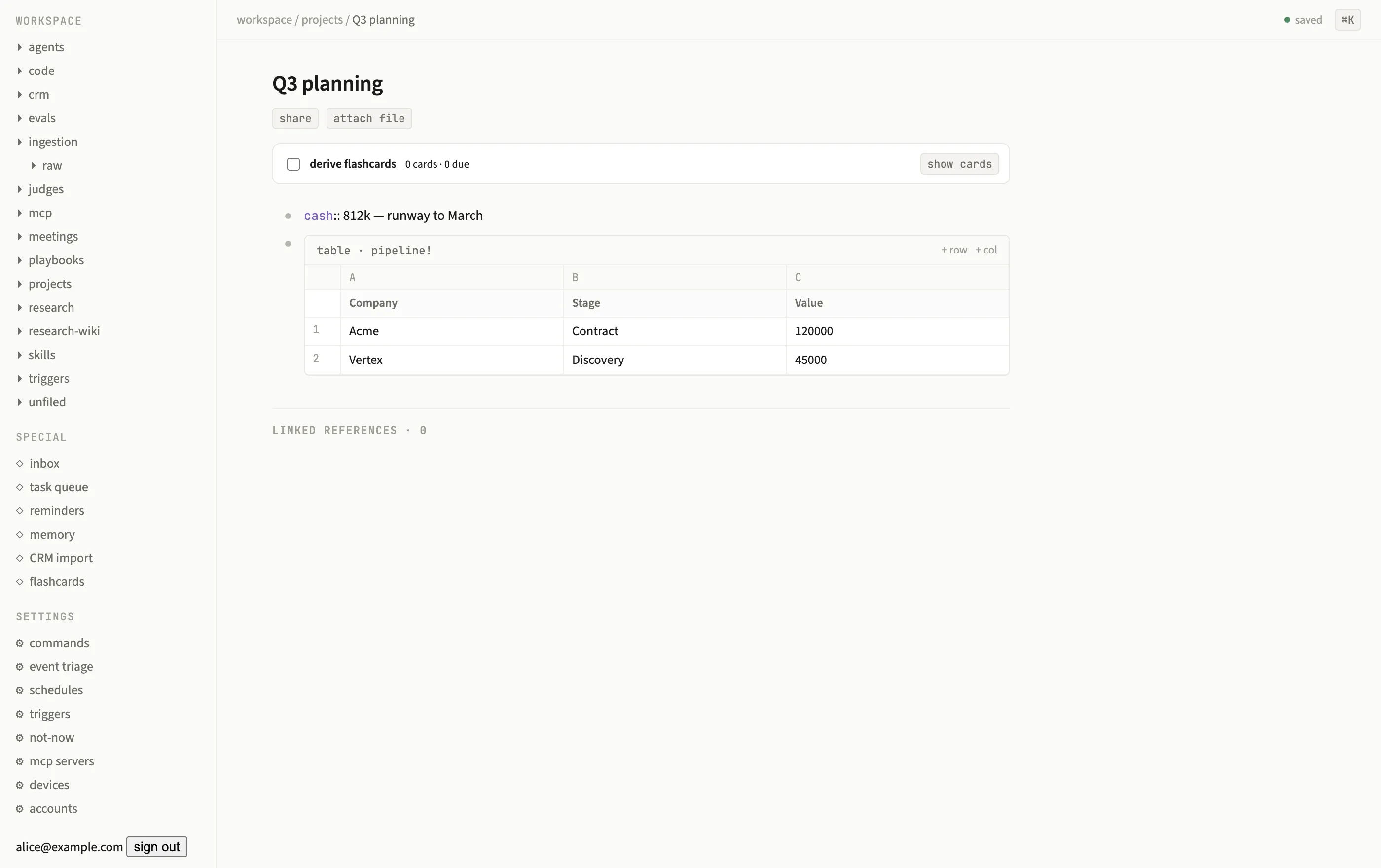1381x868 pixels.
Task: Add a column to pipeline table
Action: [986, 250]
